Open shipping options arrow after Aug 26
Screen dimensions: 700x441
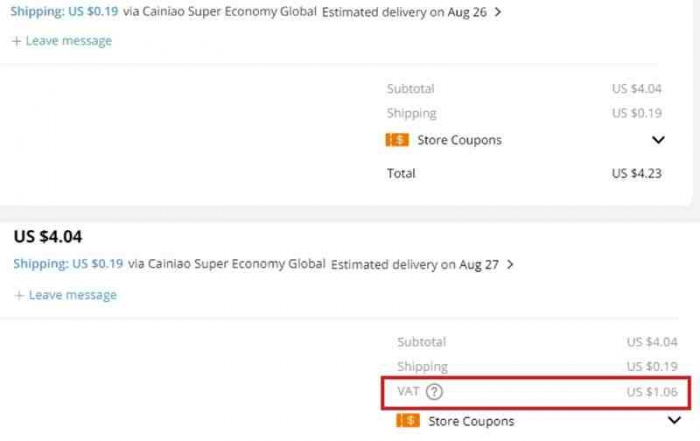click(x=498, y=12)
